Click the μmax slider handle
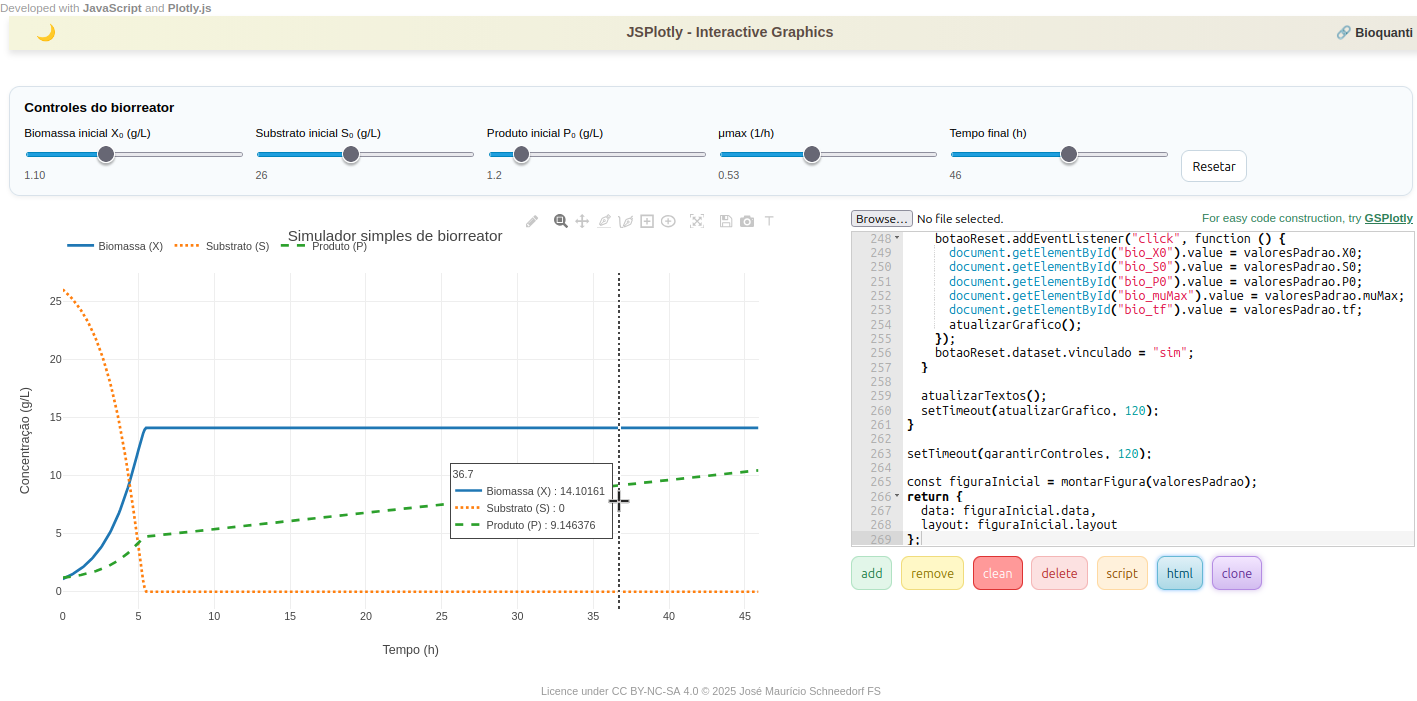 pos(812,154)
